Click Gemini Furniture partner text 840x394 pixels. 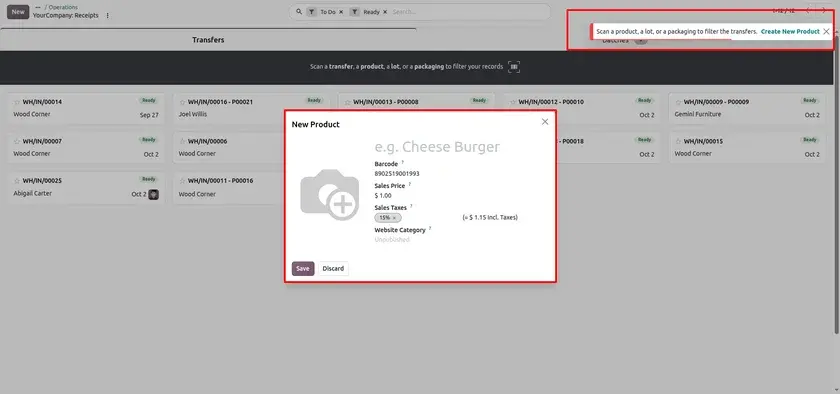tap(698, 114)
